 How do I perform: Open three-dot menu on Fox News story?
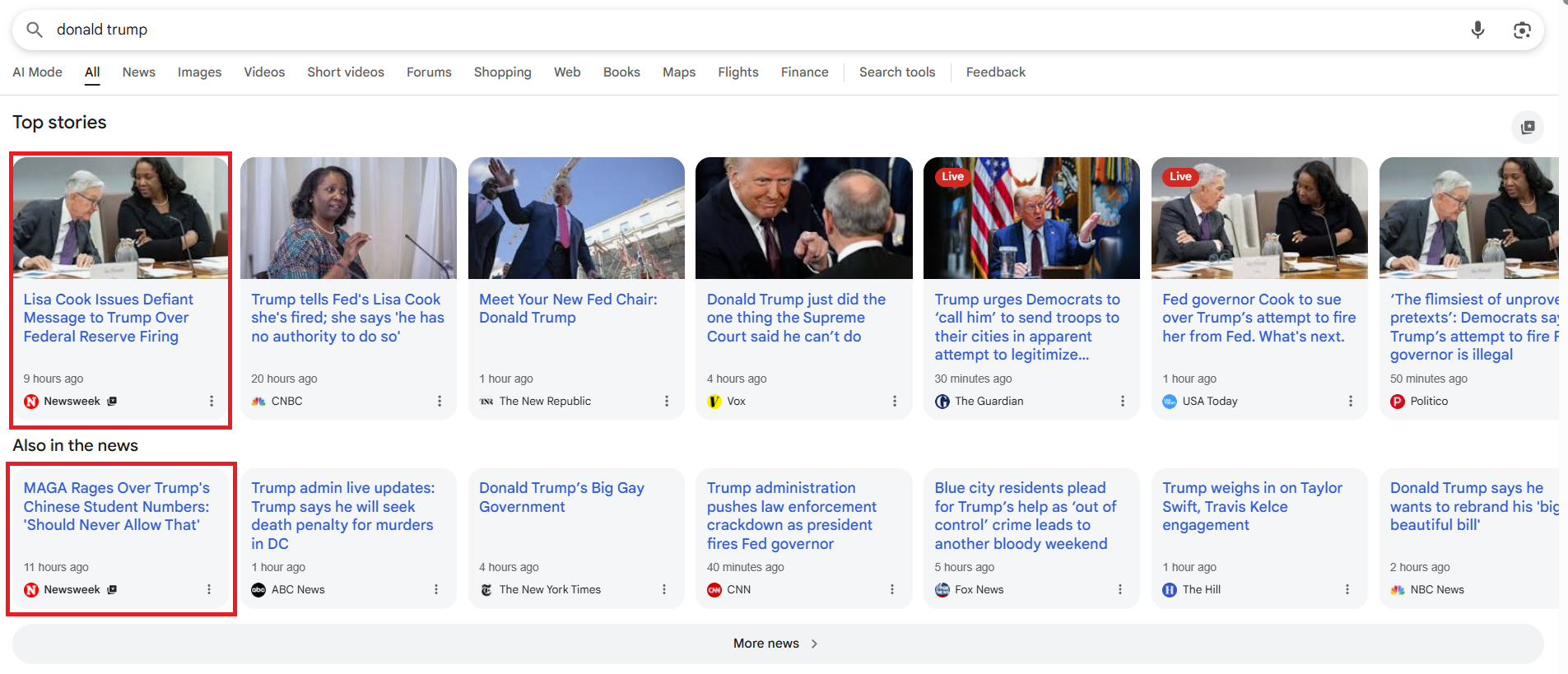[1120, 589]
